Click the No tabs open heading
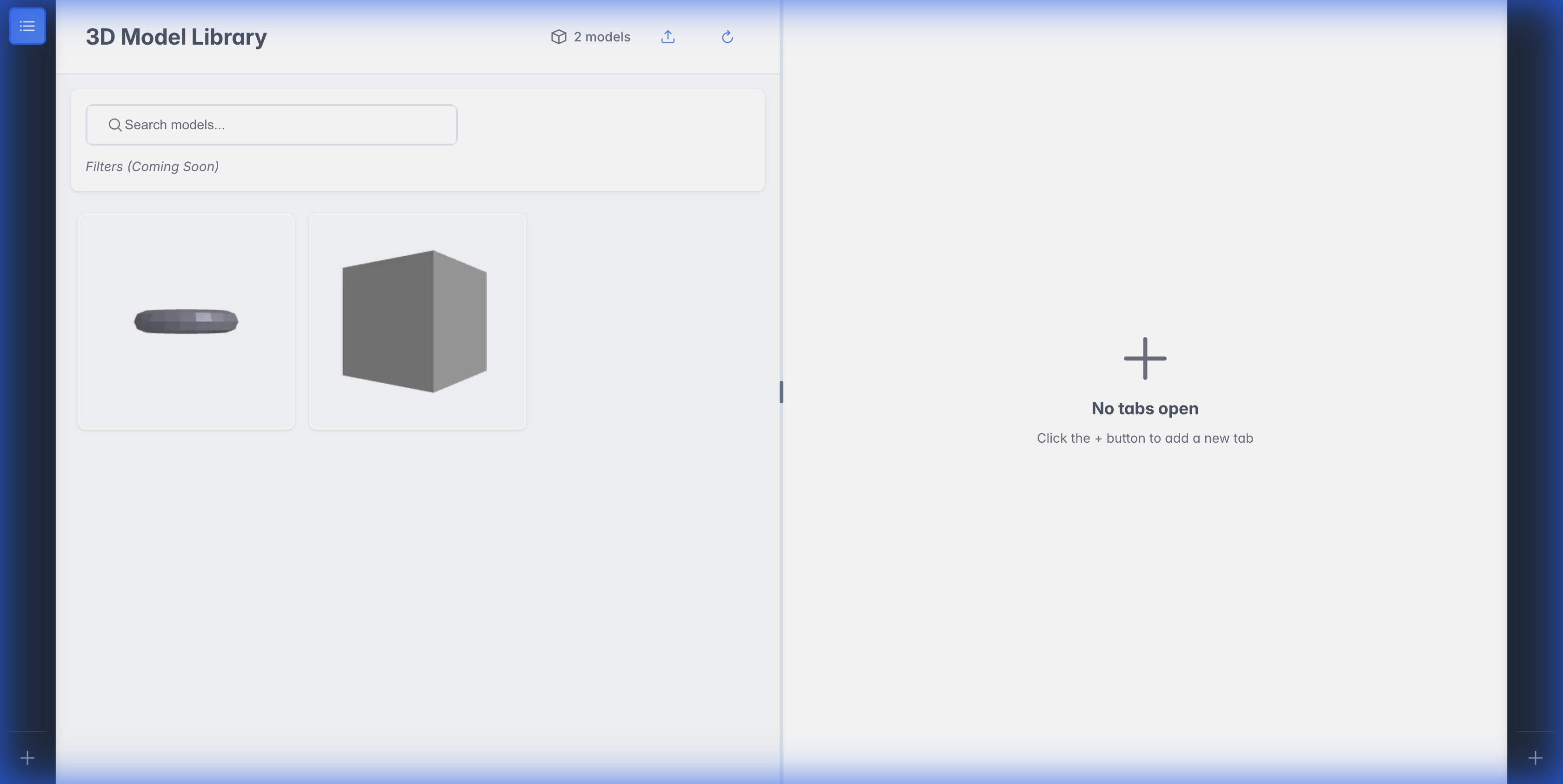Image resolution: width=1563 pixels, height=784 pixels. pyautogui.click(x=1144, y=409)
